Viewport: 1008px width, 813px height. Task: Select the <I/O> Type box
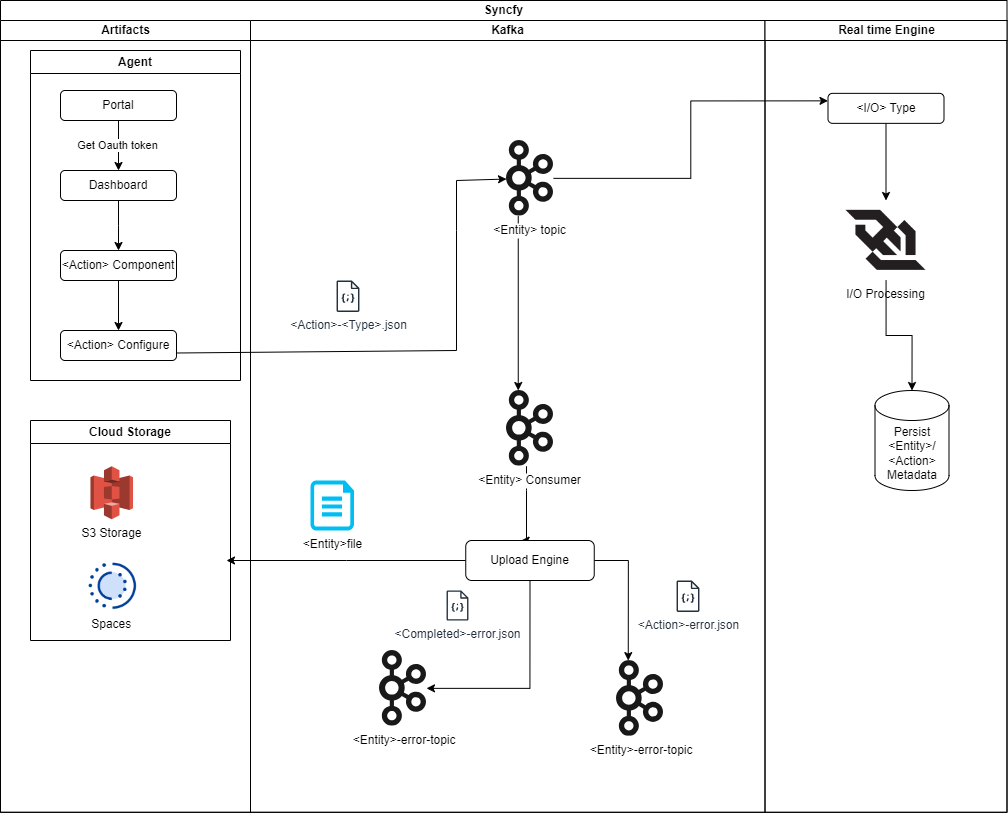click(886, 109)
